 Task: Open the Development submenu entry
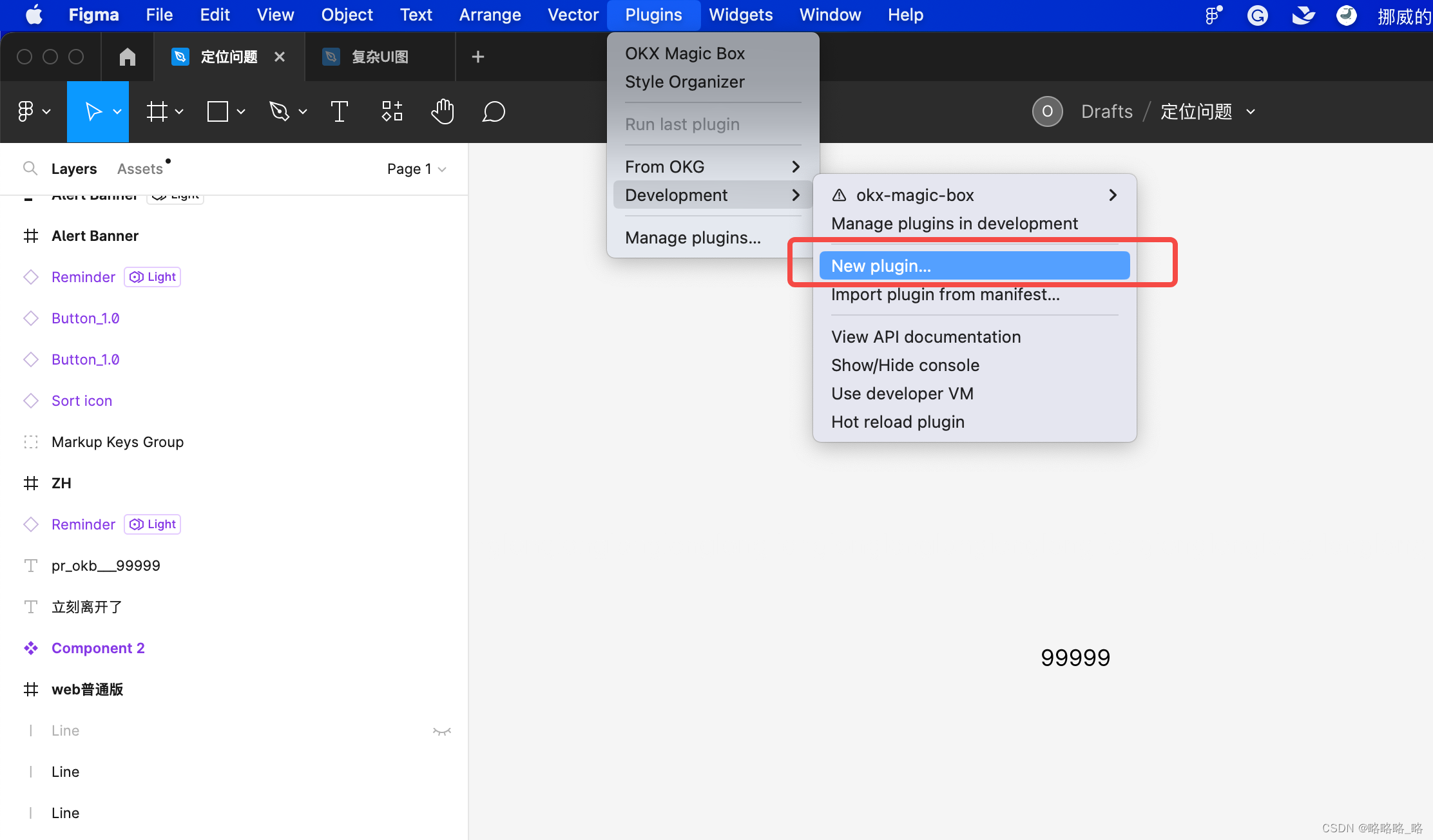point(713,195)
